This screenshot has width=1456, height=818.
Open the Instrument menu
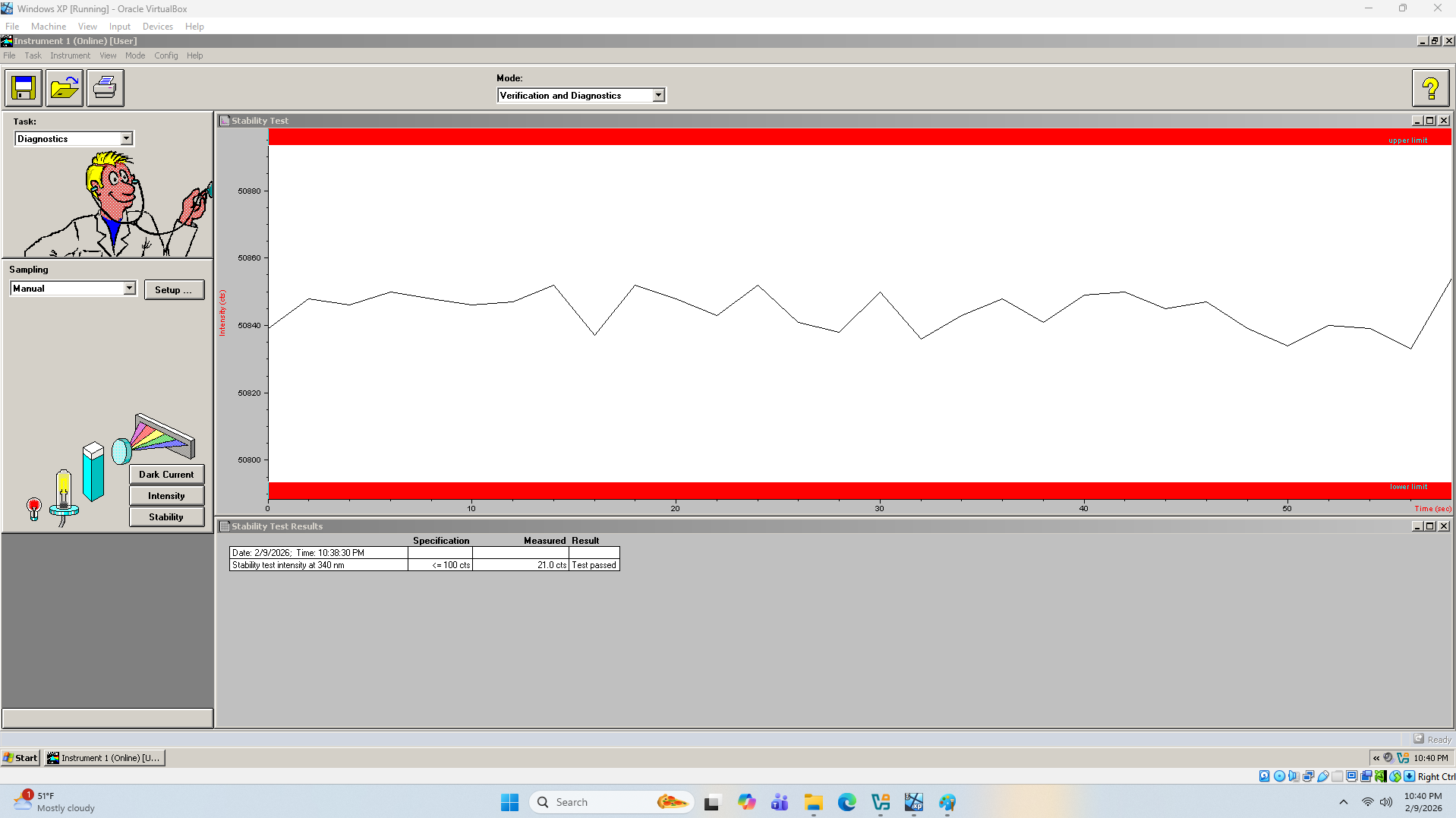coord(70,55)
